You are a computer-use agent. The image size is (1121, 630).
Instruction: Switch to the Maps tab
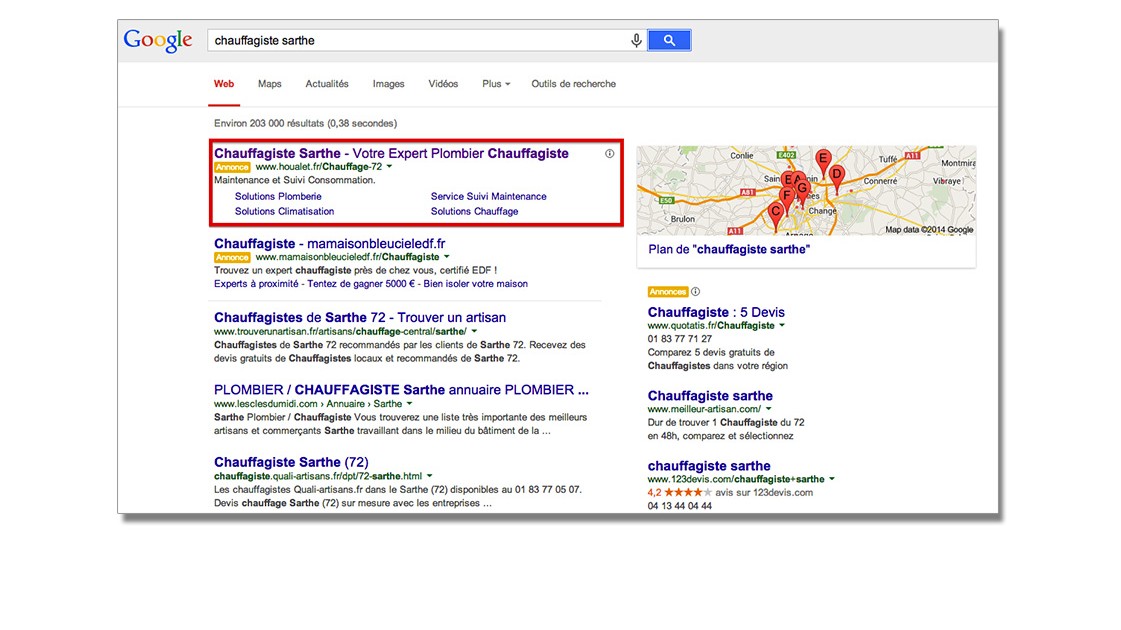pyautogui.click(x=270, y=84)
